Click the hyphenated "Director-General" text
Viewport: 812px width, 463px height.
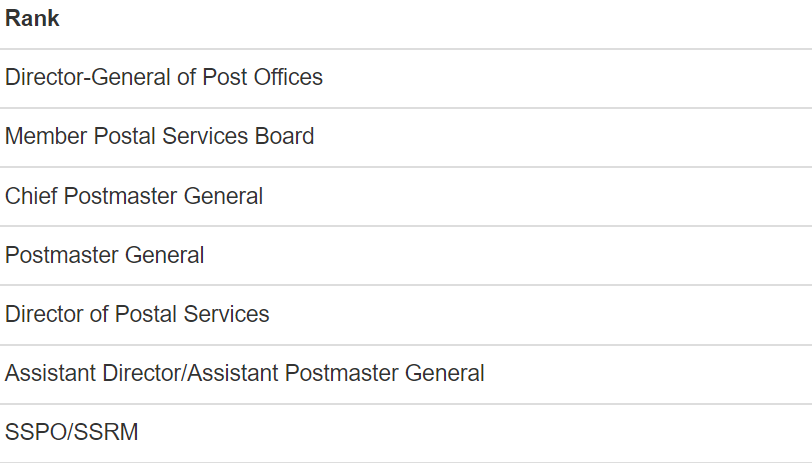(x=88, y=77)
